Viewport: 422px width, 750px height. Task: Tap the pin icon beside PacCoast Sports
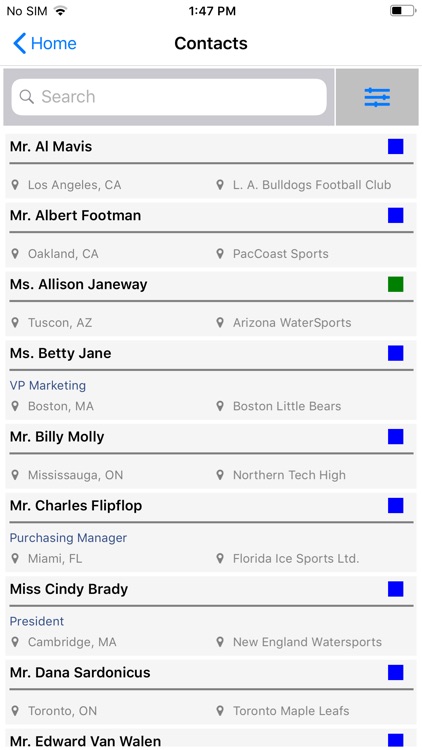coord(220,254)
